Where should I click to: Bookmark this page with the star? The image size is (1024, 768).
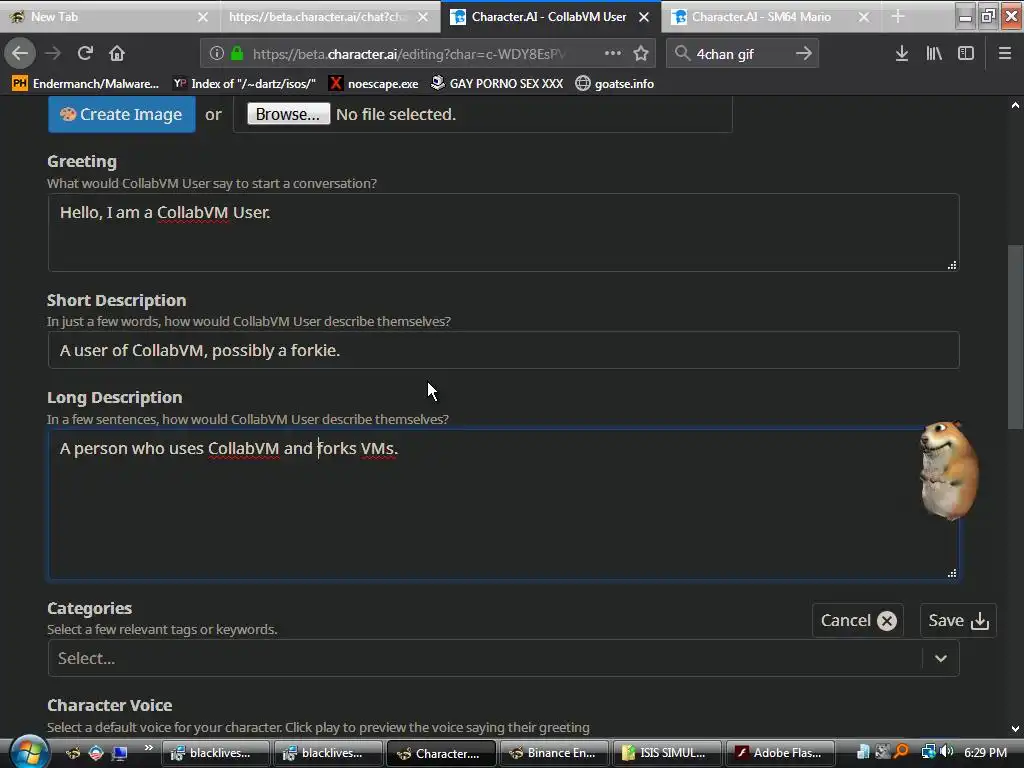coord(641,53)
